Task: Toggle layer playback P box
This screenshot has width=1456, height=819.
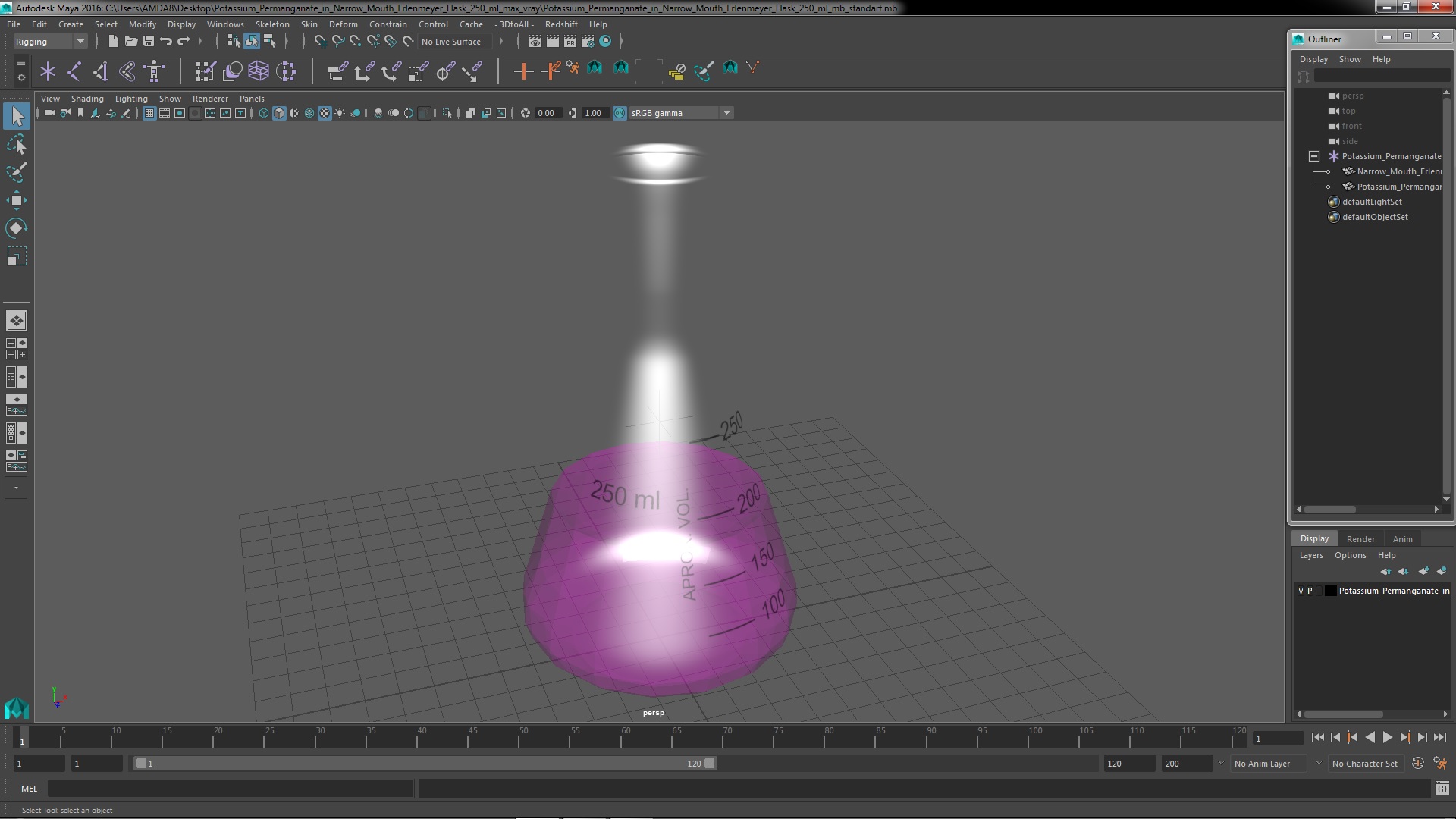Action: (1310, 591)
